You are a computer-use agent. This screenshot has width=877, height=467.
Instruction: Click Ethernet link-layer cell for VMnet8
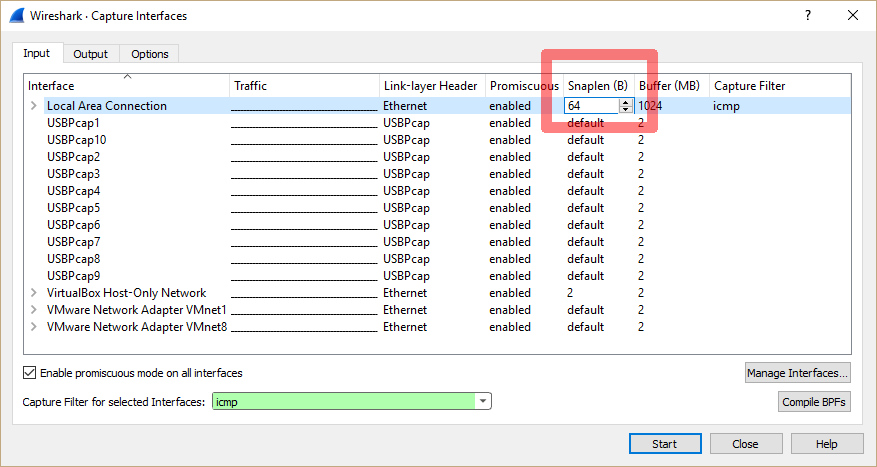pos(405,327)
